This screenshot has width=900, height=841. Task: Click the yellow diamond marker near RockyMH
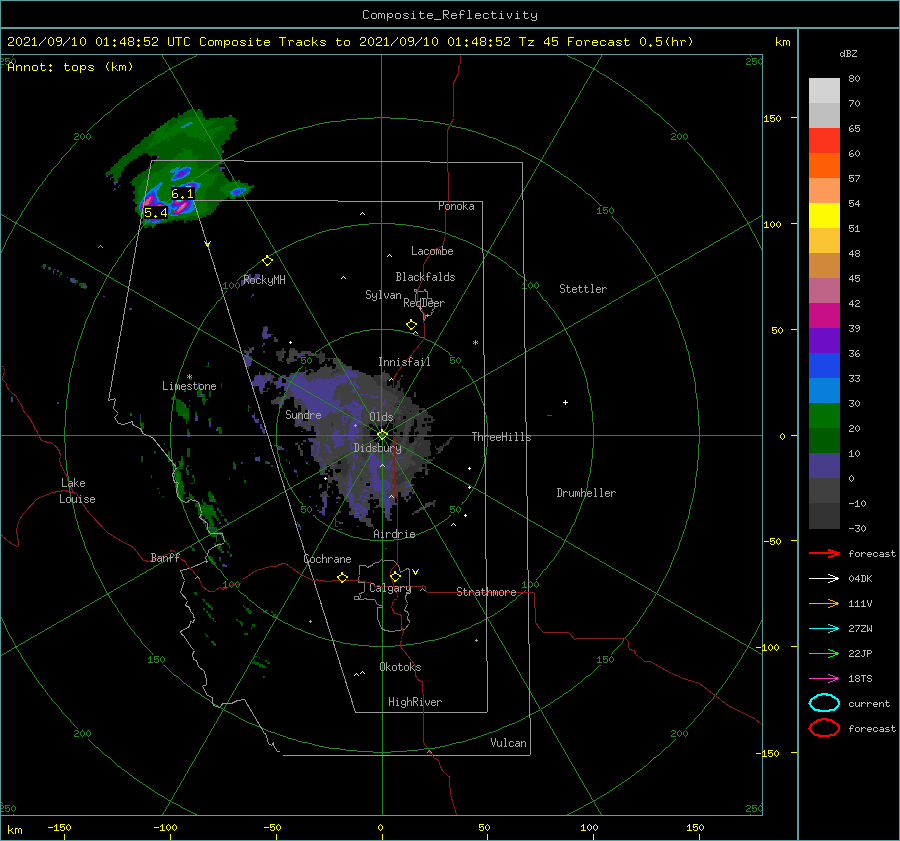click(267, 261)
